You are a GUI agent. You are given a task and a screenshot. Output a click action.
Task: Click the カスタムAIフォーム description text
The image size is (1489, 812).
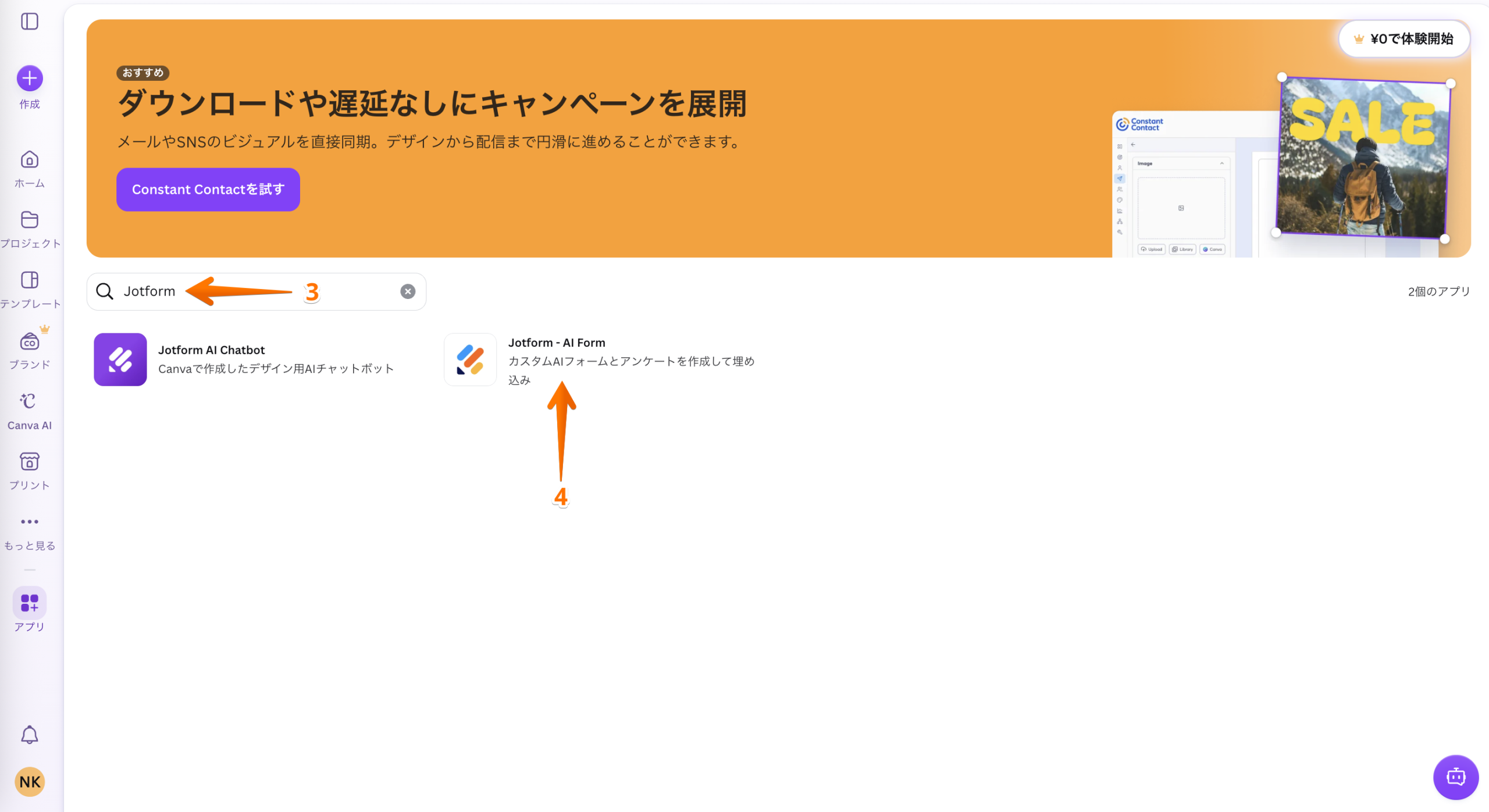point(631,371)
